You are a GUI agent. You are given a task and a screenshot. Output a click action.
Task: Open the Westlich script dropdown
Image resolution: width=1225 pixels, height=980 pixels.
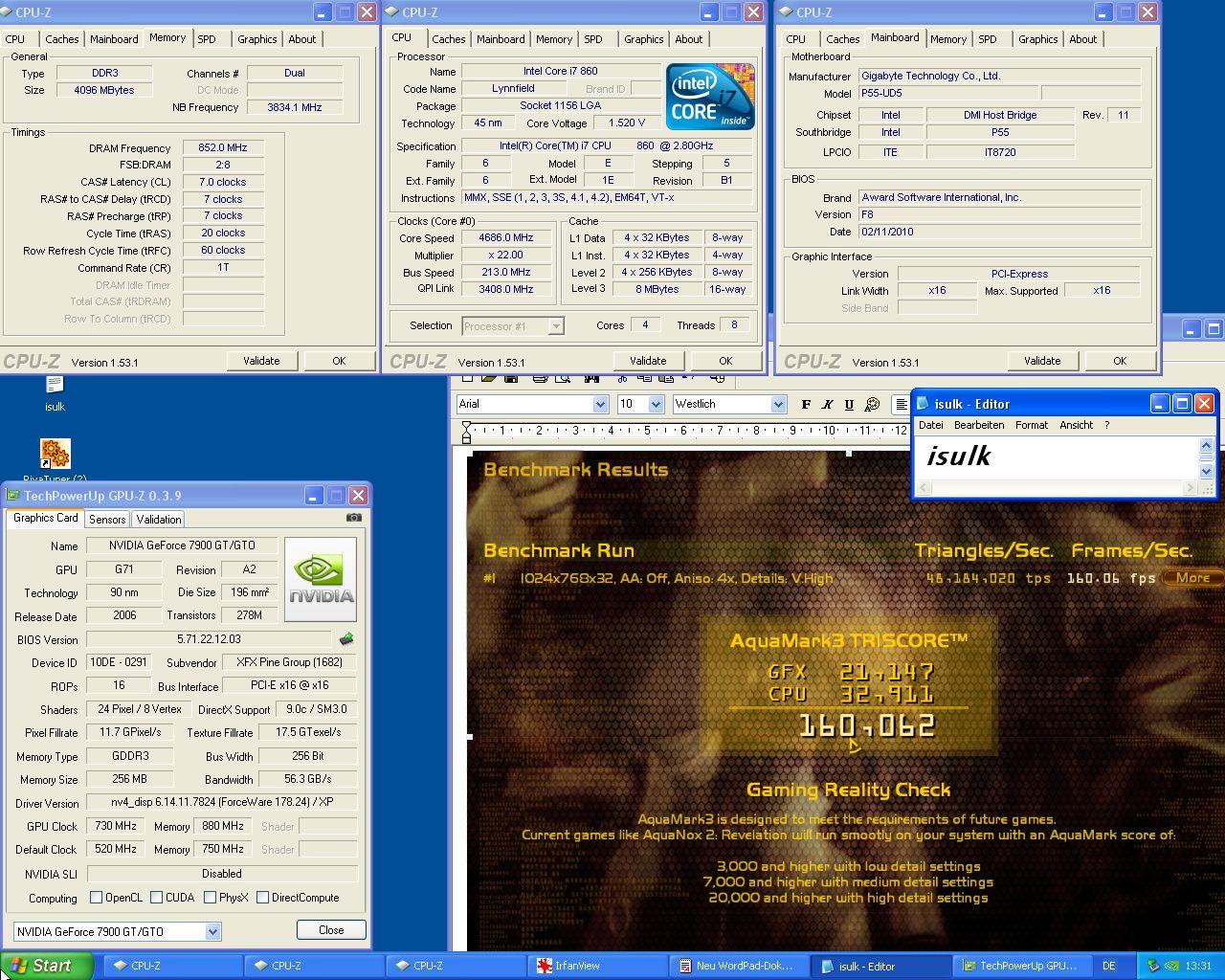tap(778, 404)
